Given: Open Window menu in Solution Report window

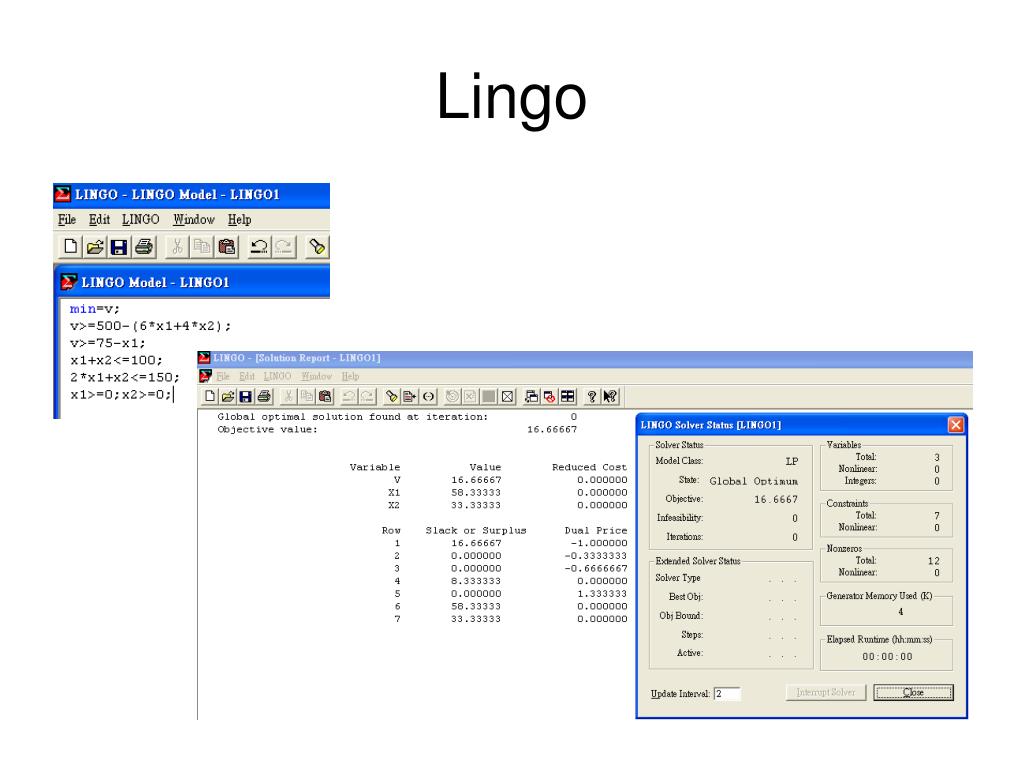Looking at the screenshot, I should pos(317,376).
